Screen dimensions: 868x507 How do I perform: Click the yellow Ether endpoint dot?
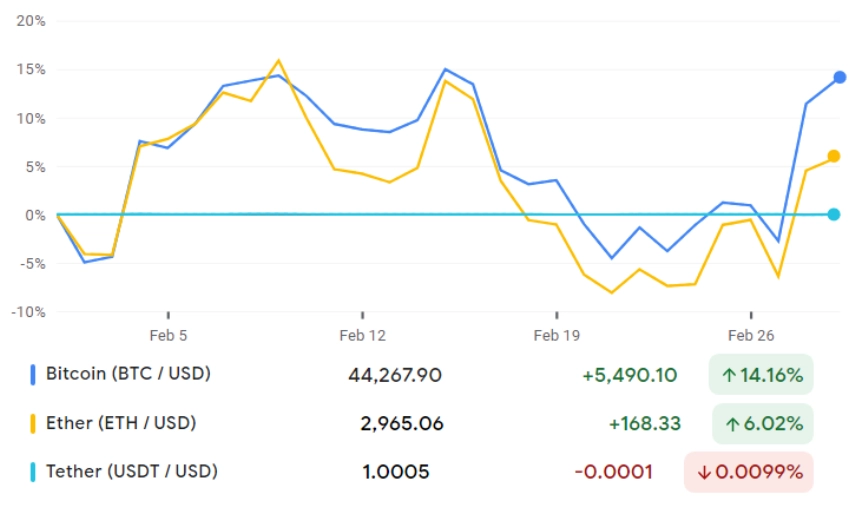tap(834, 157)
